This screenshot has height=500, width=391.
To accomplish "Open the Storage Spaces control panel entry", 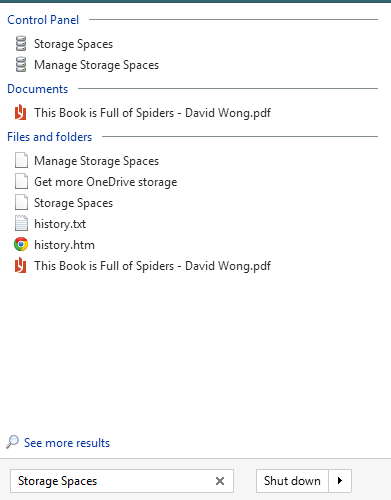I will click(73, 44).
